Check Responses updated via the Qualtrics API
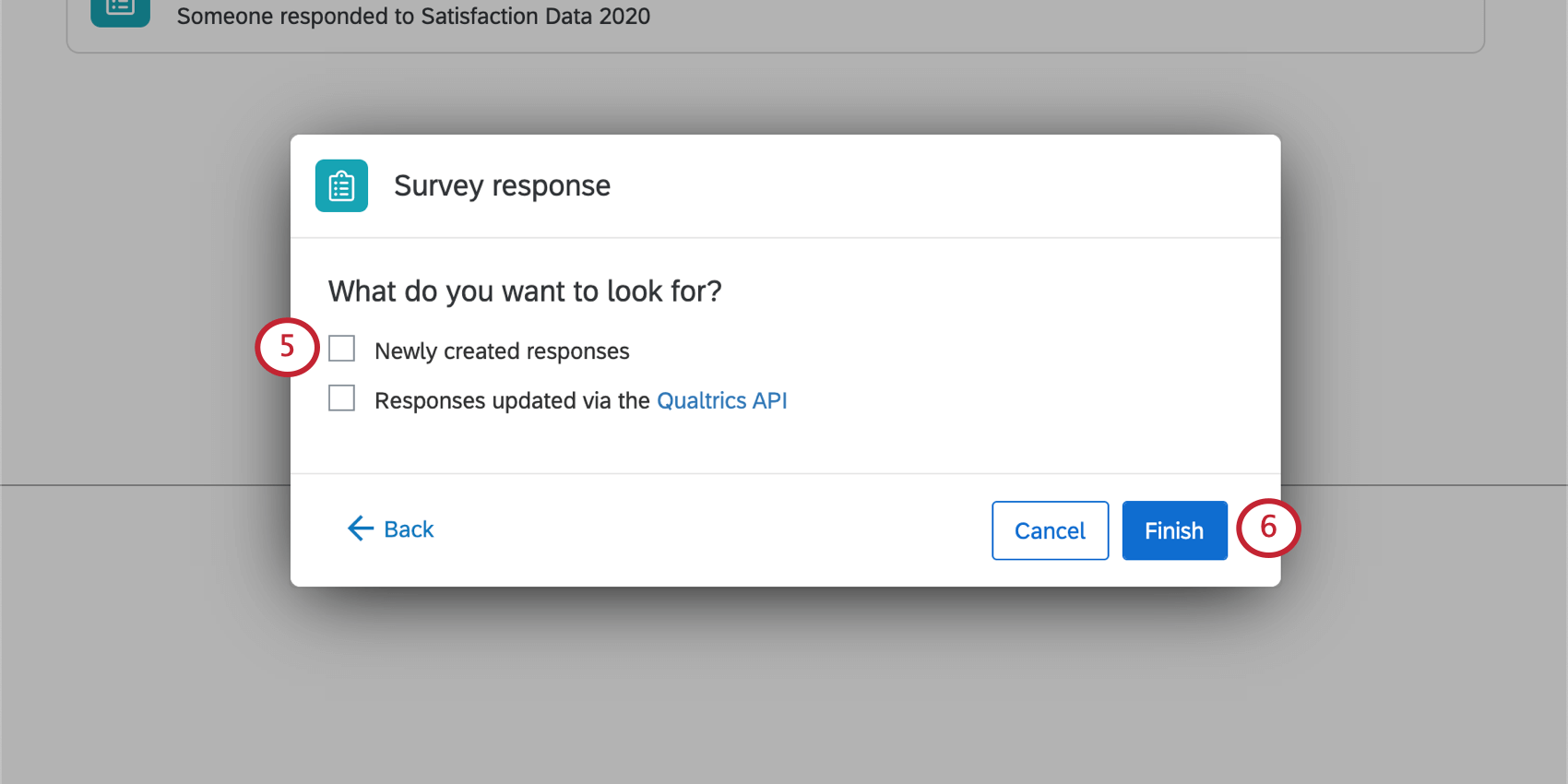 point(341,398)
